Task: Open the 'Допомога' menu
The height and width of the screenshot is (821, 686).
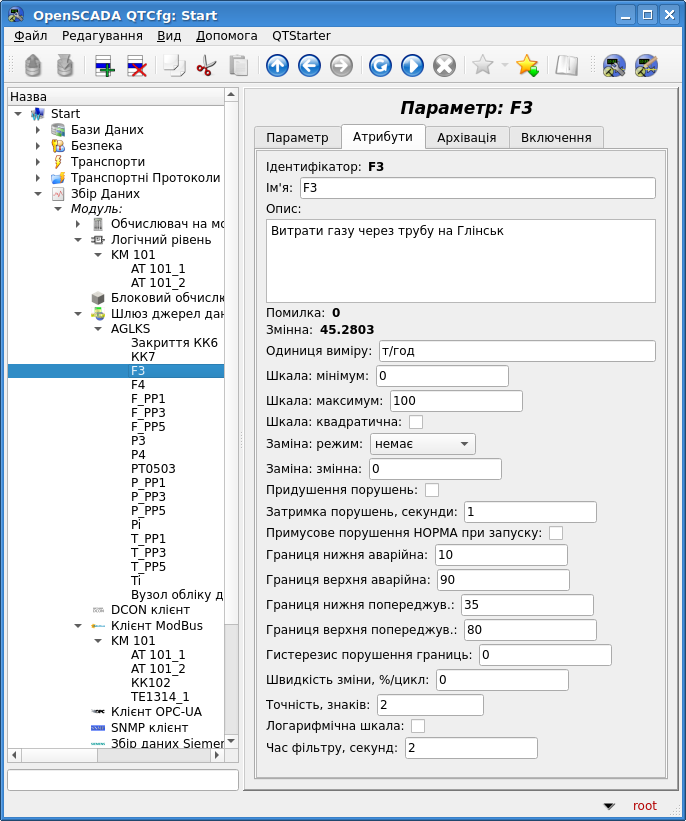Action: click(x=226, y=35)
